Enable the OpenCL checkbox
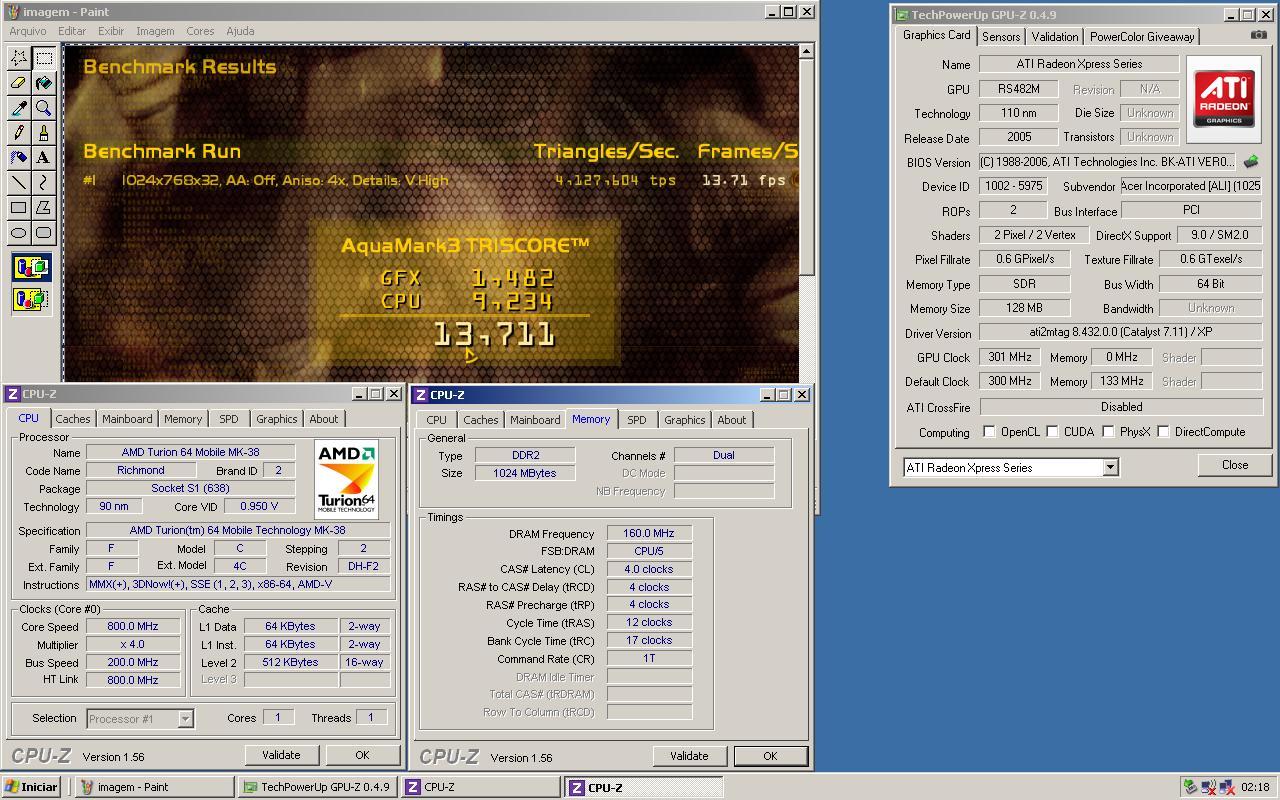1280x800 pixels. 989,432
